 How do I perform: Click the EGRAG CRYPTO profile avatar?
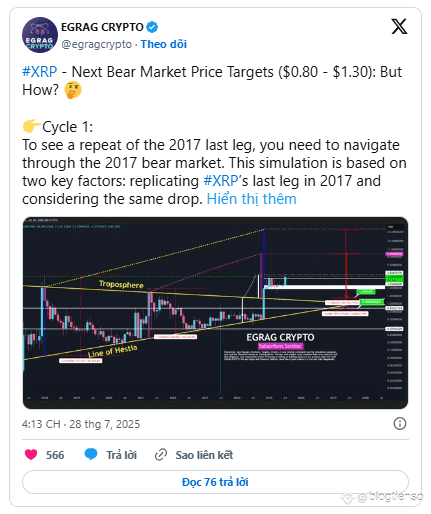[40, 35]
